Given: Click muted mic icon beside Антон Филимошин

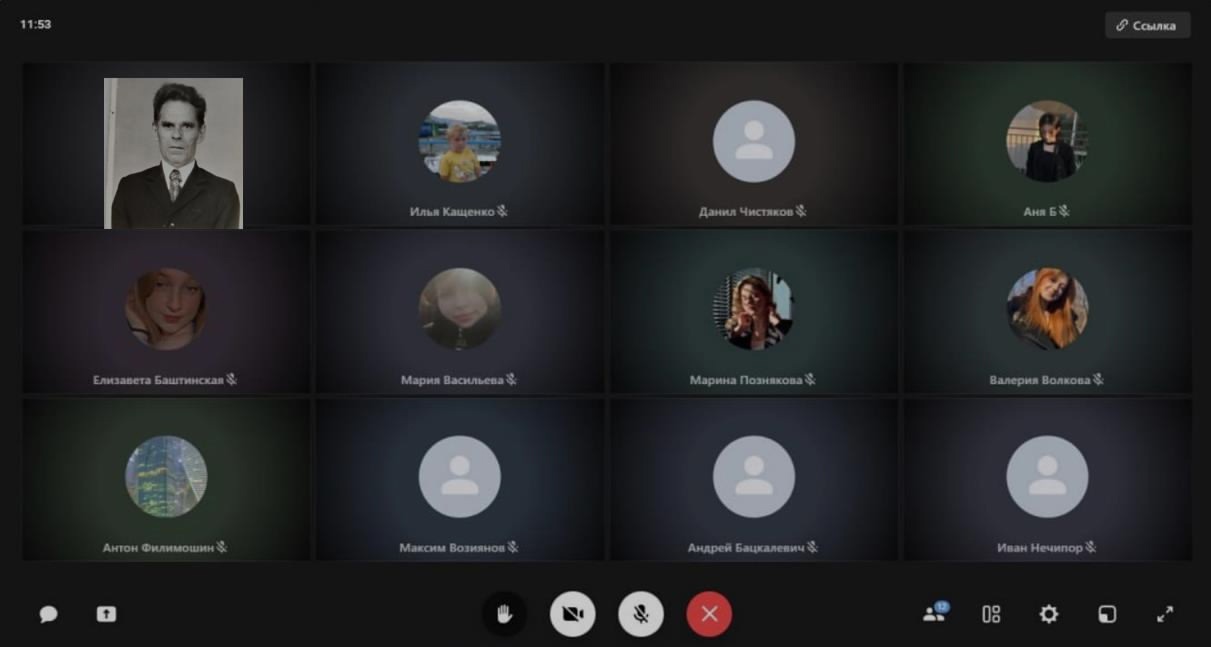Looking at the screenshot, I should click(x=223, y=548).
